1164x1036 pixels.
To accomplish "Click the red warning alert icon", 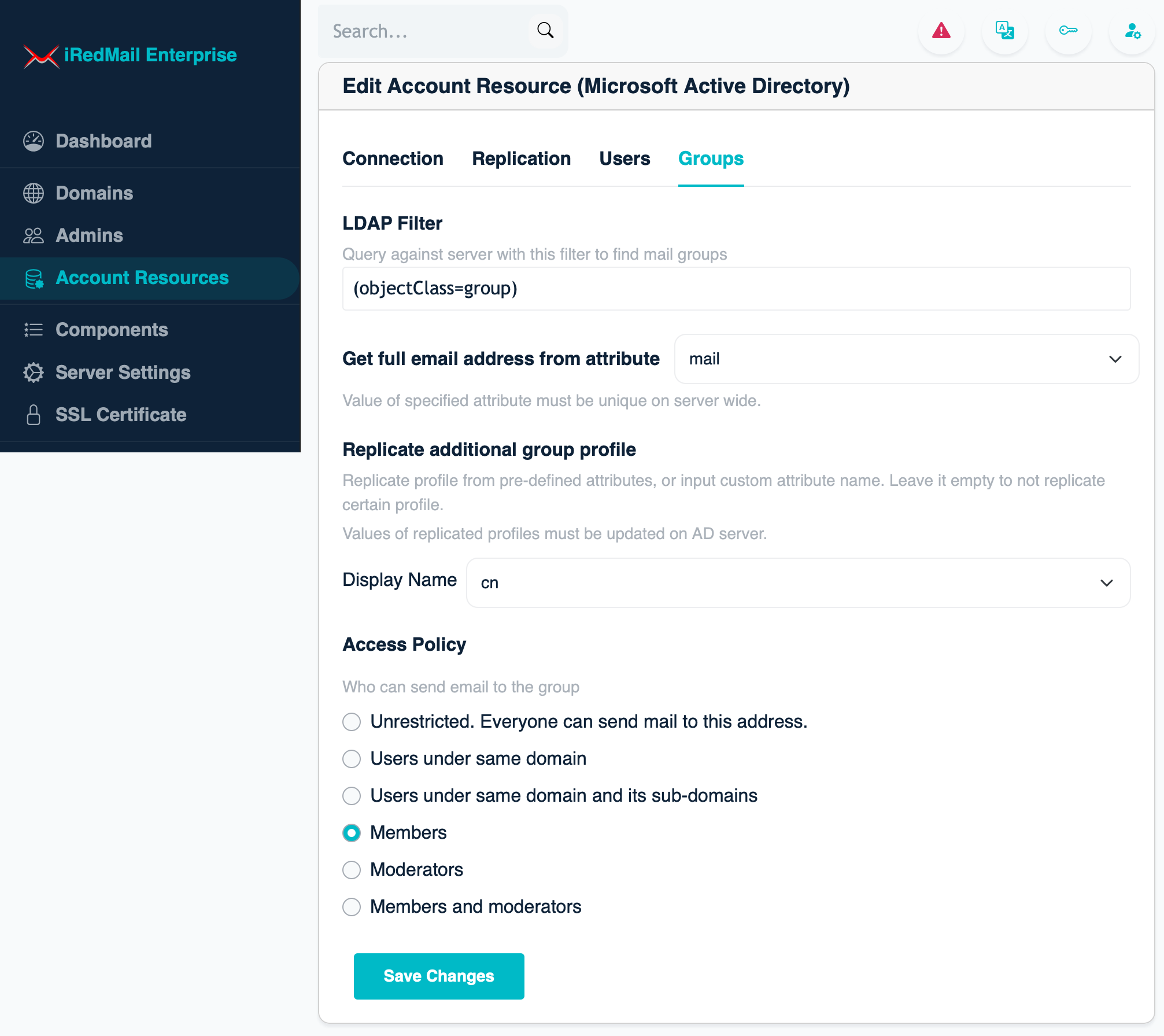I will click(941, 31).
